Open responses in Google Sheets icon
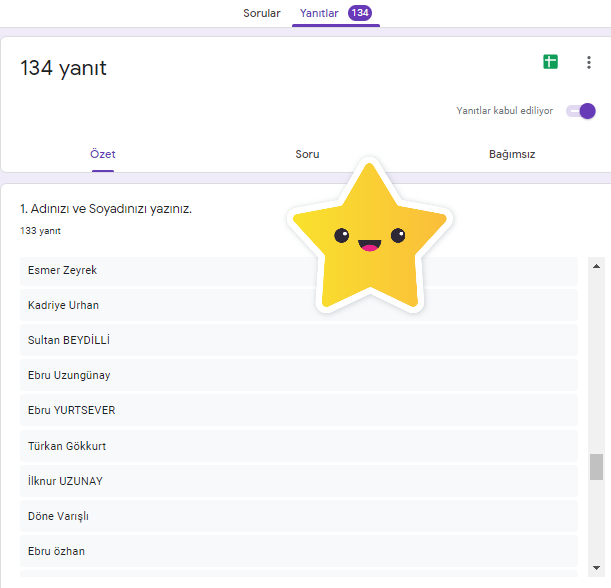The height and width of the screenshot is (588, 611). (x=550, y=62)
